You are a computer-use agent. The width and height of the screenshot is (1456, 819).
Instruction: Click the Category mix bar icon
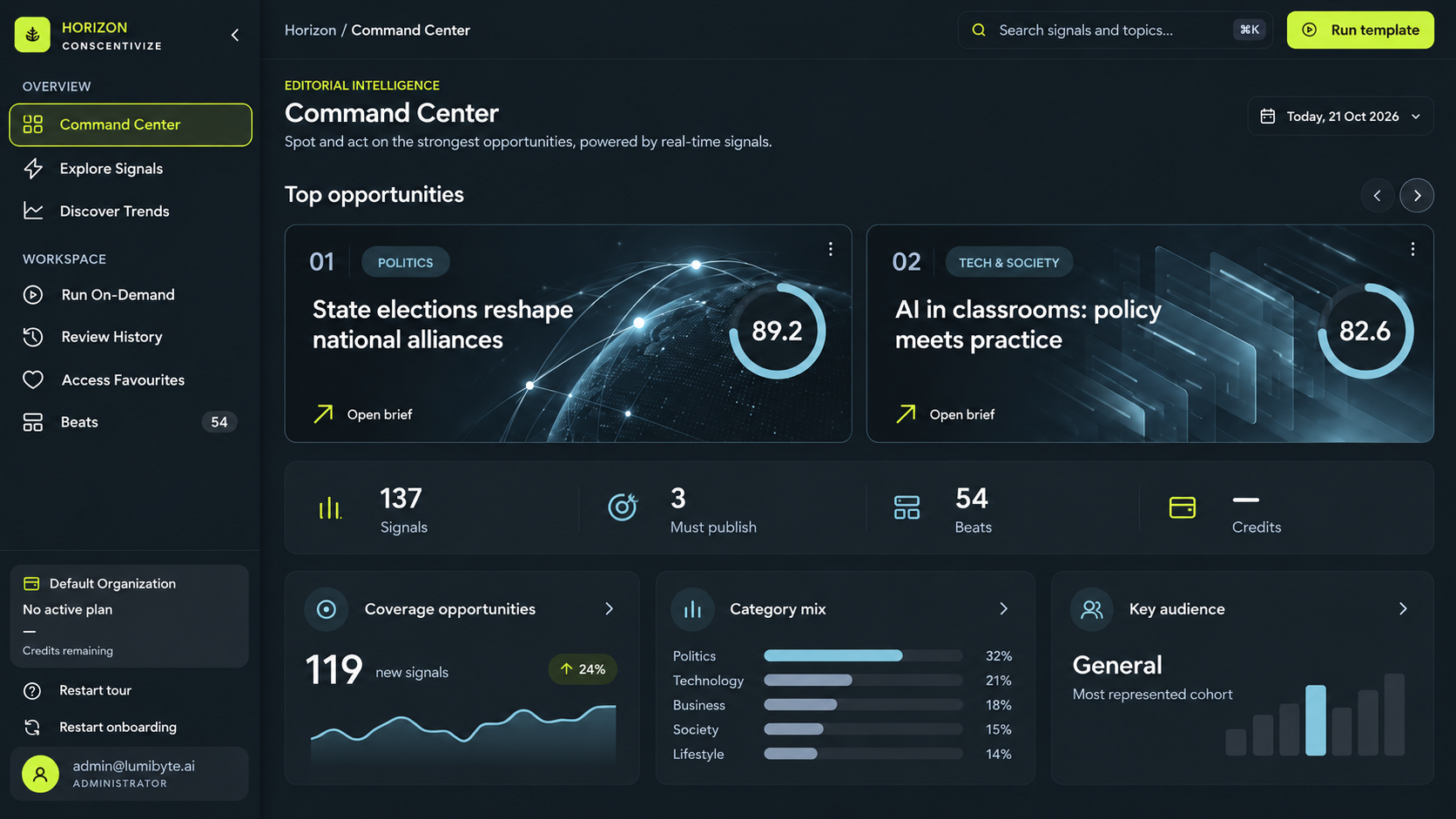pyautogui.click(x=693, y=609)
